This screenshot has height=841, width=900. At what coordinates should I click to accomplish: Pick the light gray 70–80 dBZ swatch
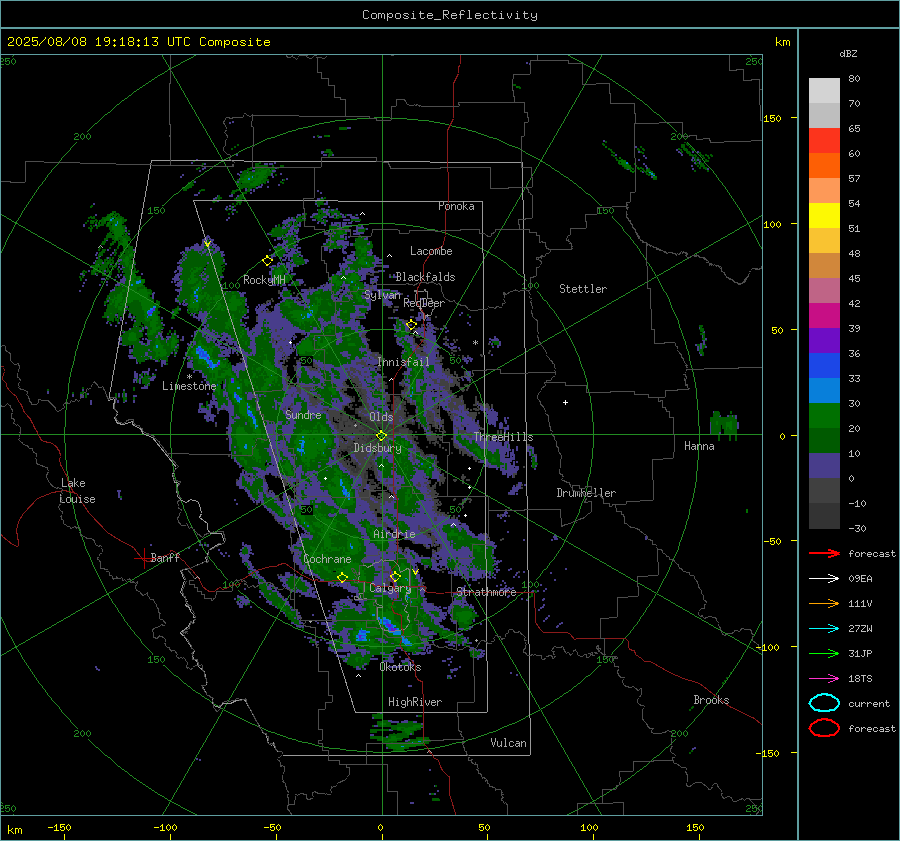coord(824,90)
